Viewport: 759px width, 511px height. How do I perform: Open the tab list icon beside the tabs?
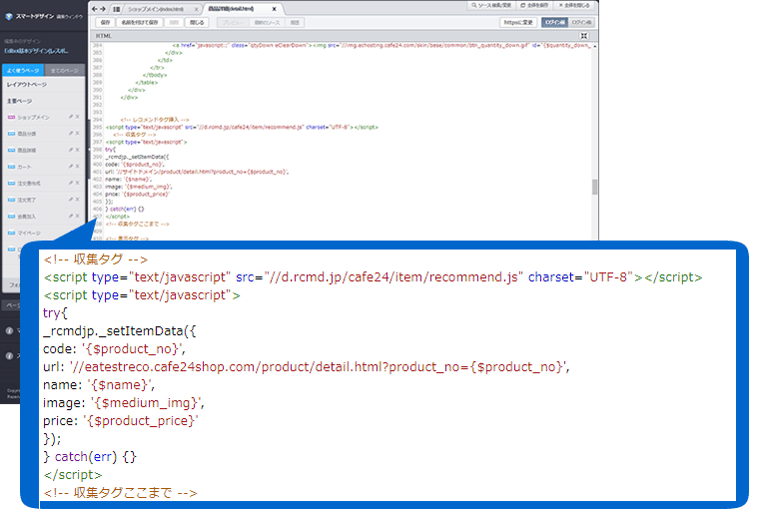116,9
